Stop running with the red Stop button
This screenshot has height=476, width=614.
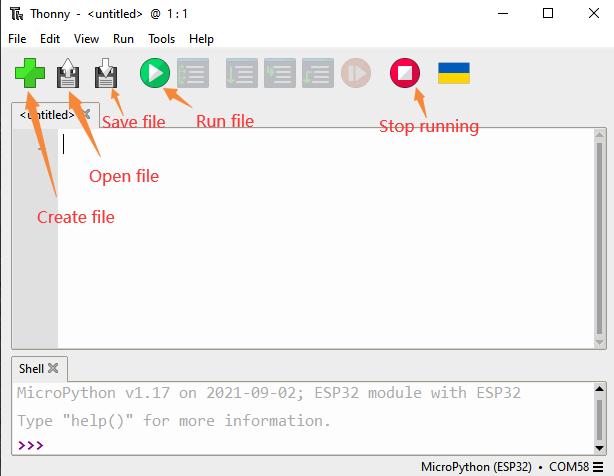pyautogui.click(x=405, y=73)
